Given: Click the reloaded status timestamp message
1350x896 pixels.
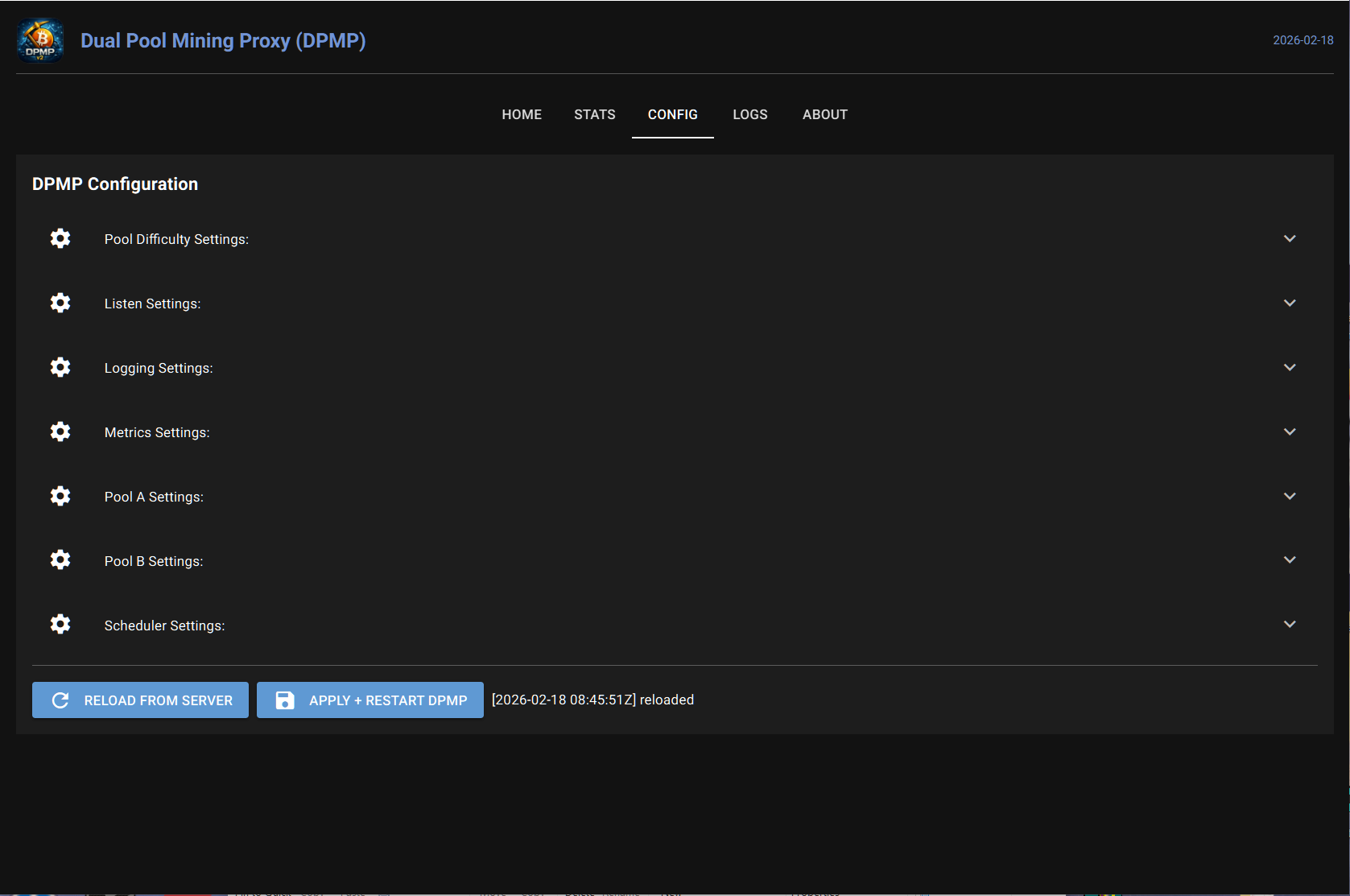Looking at the screenshot, I should [593, 700].
